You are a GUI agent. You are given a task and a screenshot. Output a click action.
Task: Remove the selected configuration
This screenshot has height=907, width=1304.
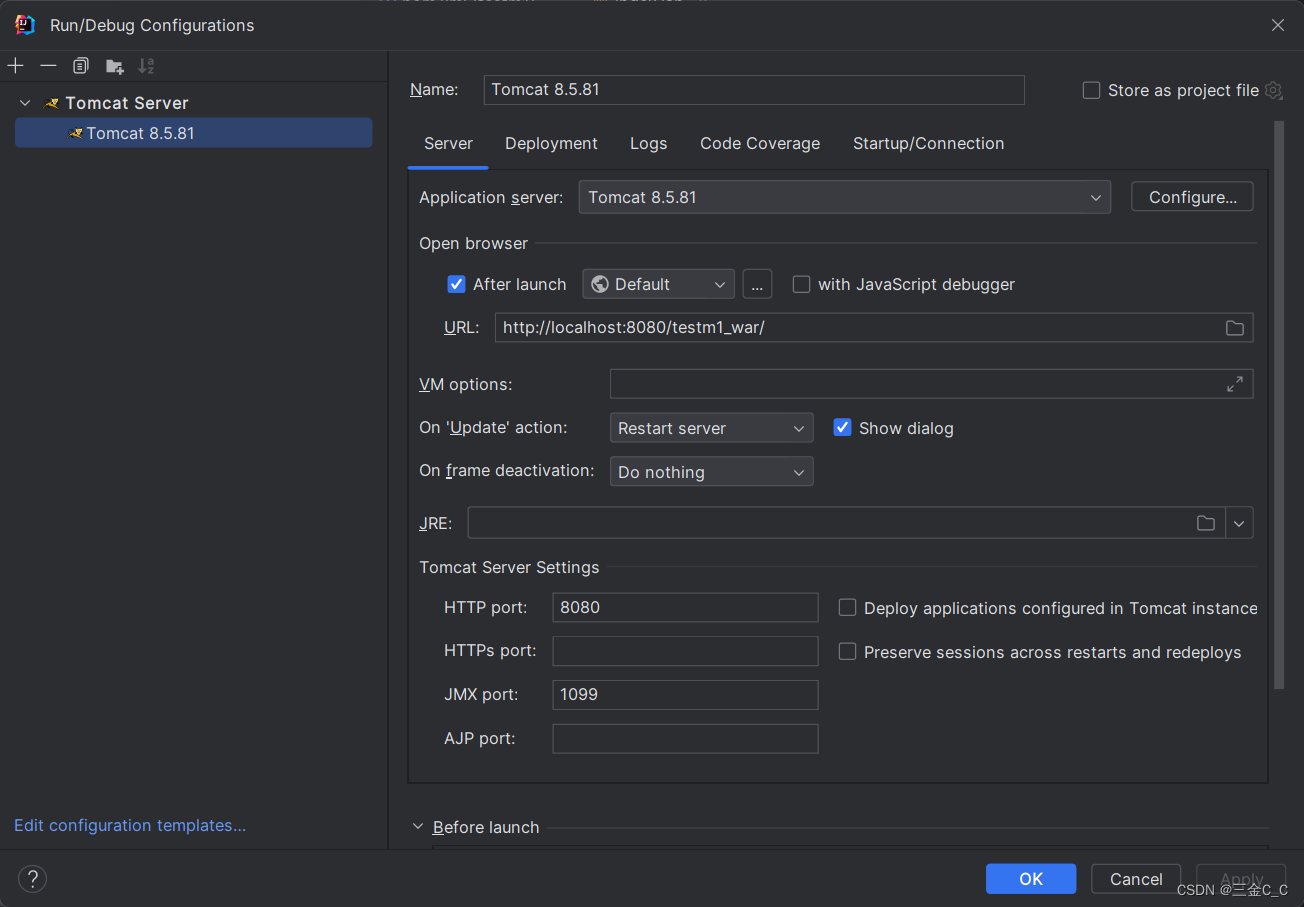(48, 66)
